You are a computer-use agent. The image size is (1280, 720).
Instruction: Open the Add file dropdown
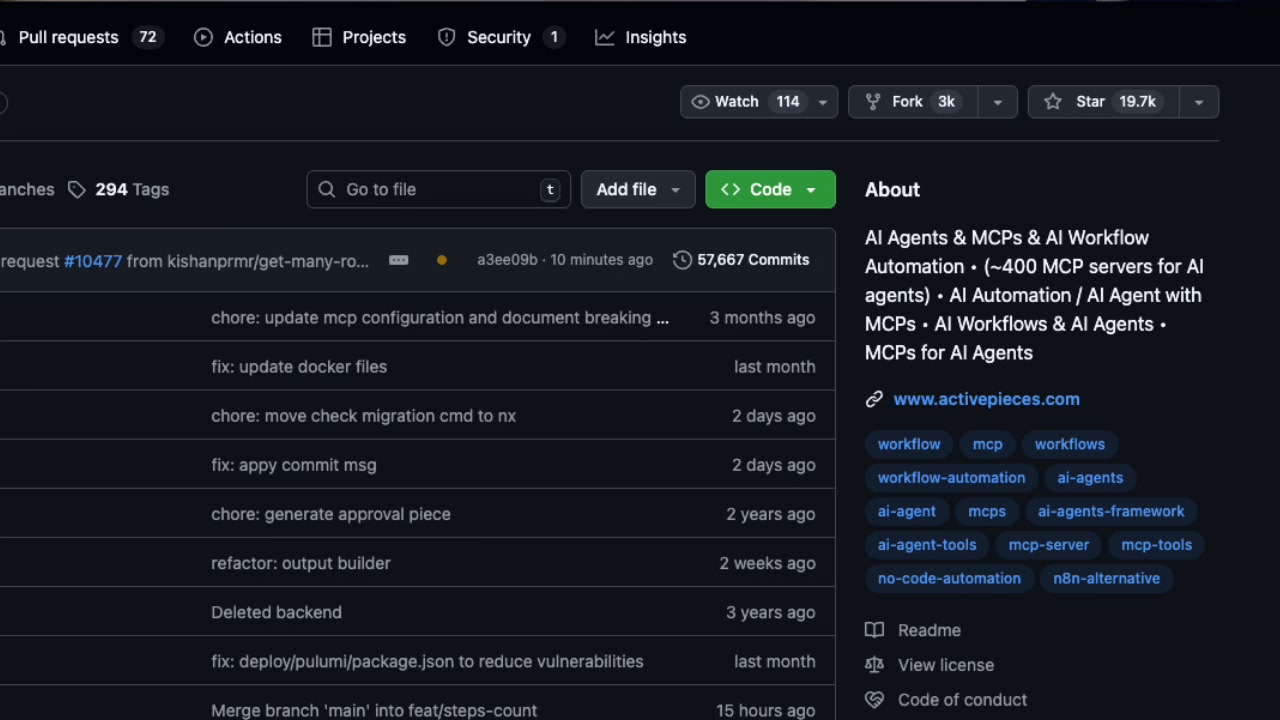tap(675, 189)
